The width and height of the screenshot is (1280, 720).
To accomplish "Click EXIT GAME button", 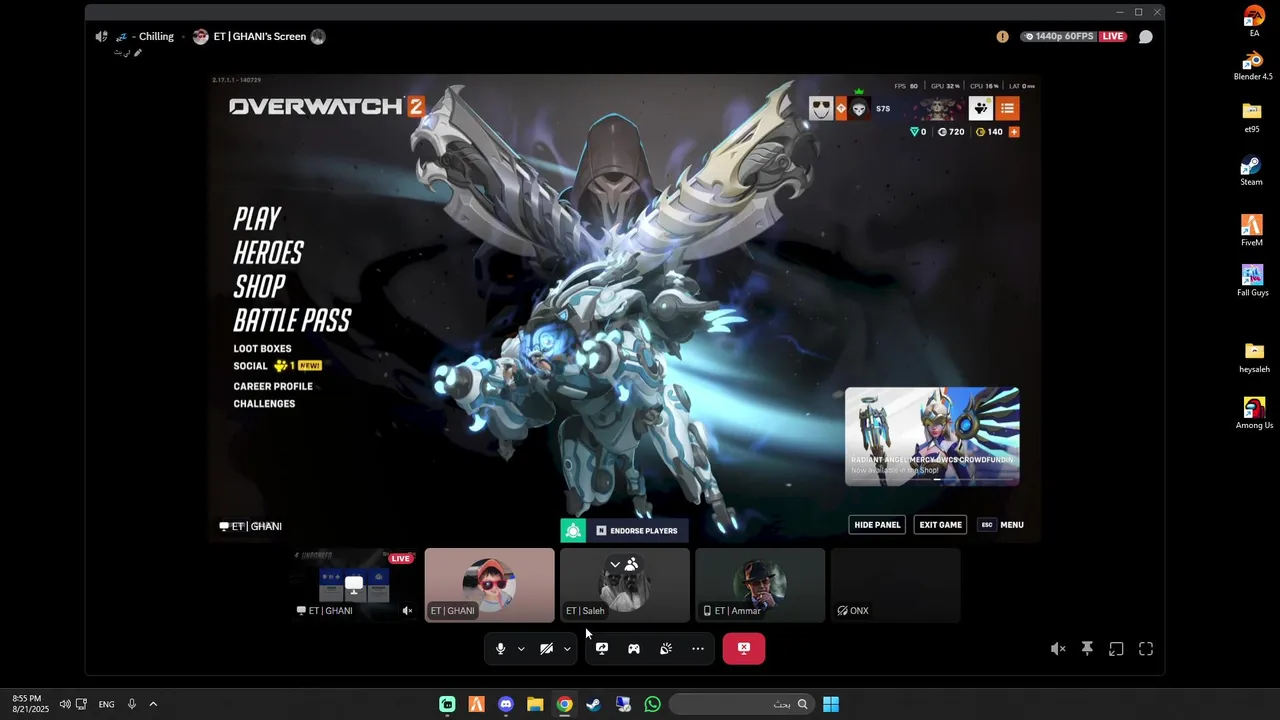I will tap(941, 525).
